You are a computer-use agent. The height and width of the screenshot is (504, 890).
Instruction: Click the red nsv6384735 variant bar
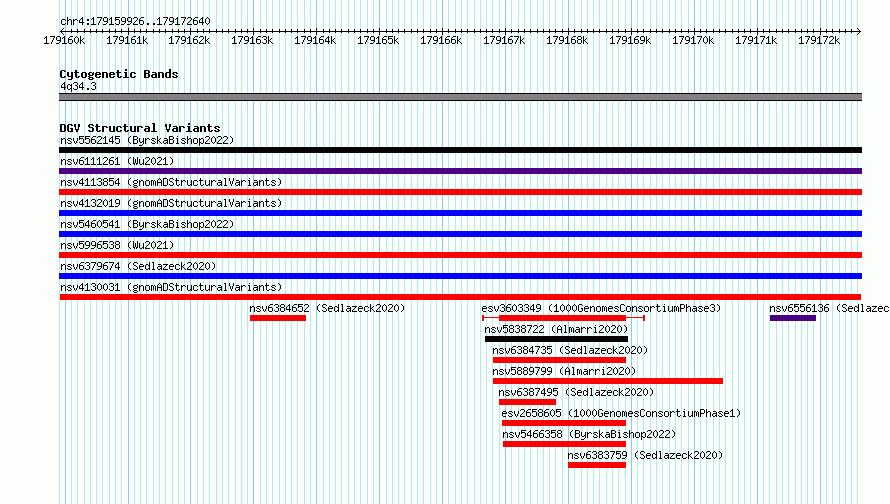tap(559, 360)
